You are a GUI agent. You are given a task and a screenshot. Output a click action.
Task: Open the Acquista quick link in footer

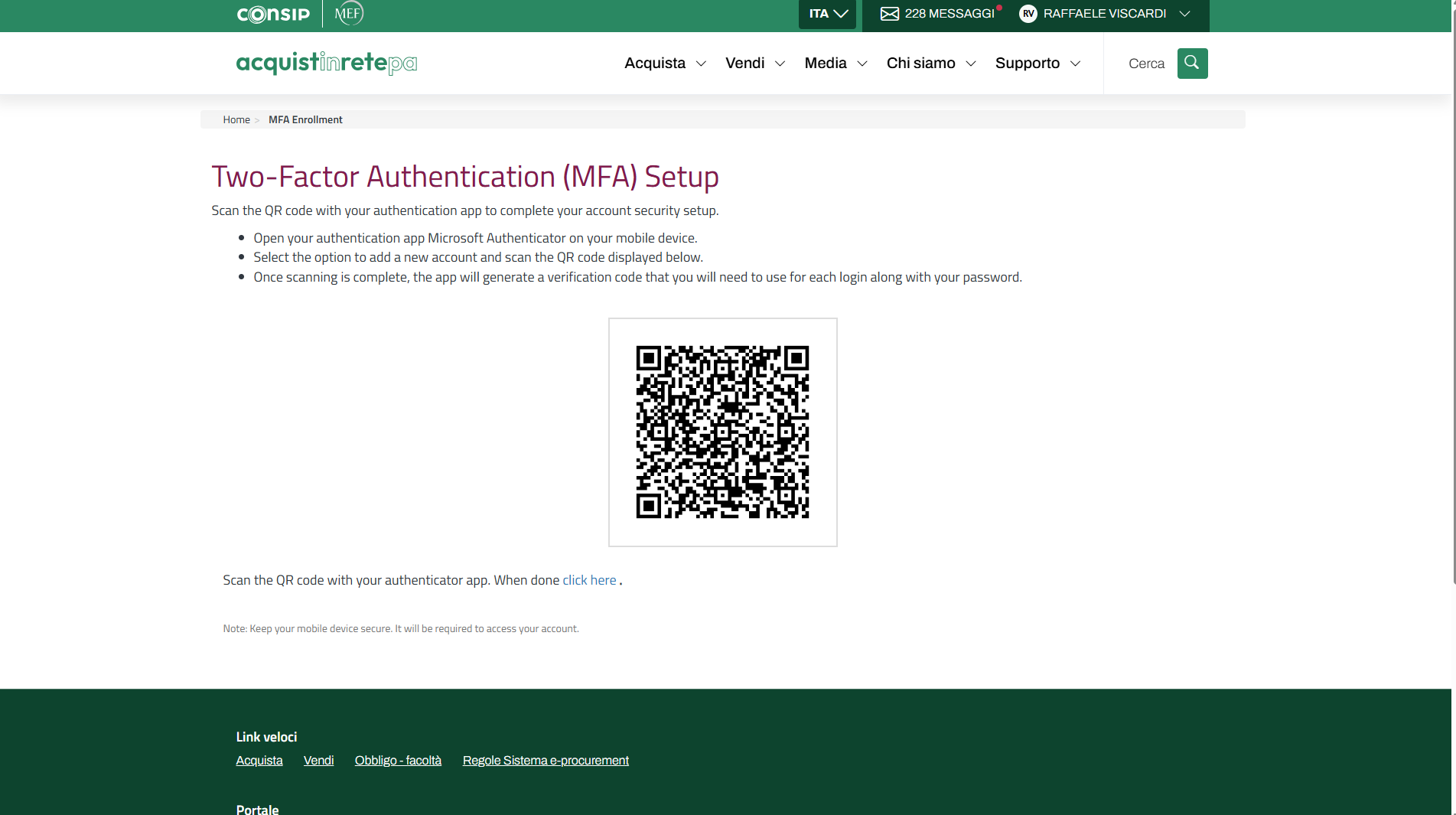pos(259,760)
